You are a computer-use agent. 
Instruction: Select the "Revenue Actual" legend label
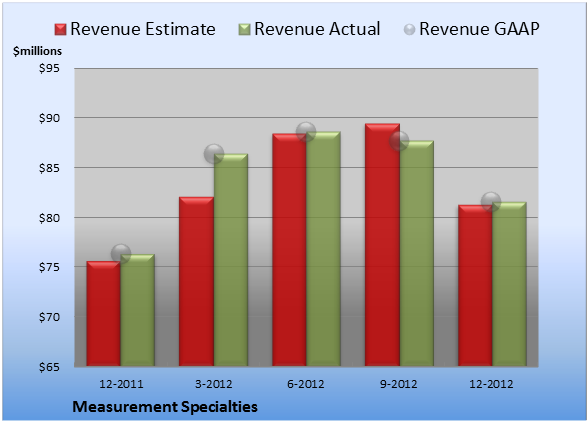tap(317, 29)
